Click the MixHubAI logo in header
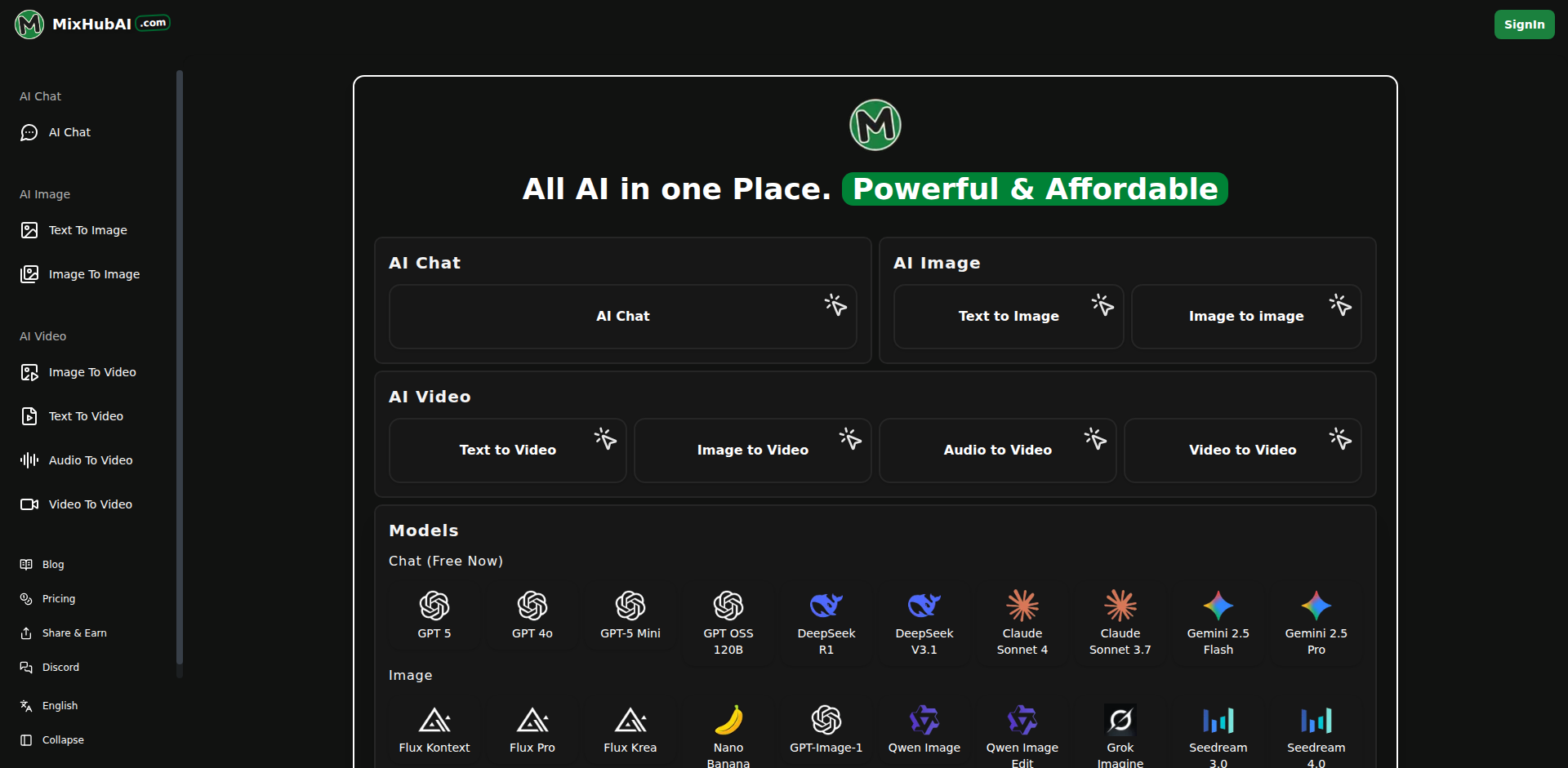This screenshot has width=1568, height=768. coord(92,24)
